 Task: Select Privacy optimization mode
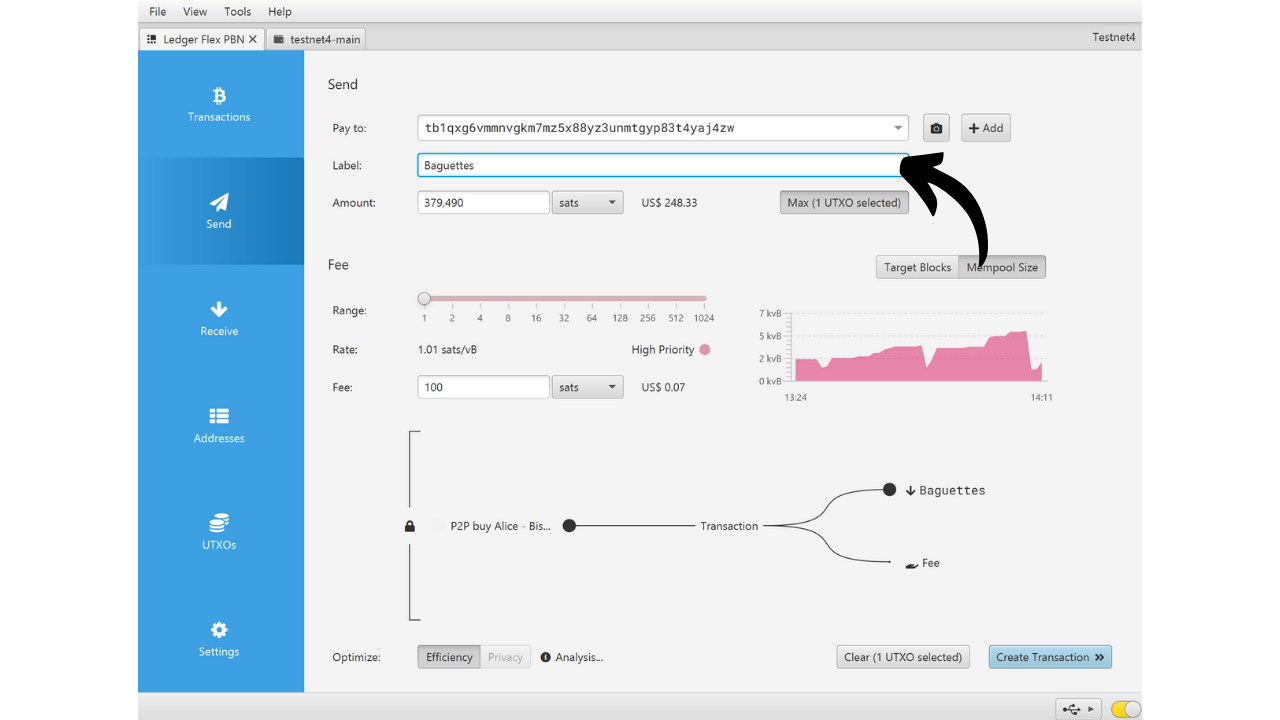[505, 657]
